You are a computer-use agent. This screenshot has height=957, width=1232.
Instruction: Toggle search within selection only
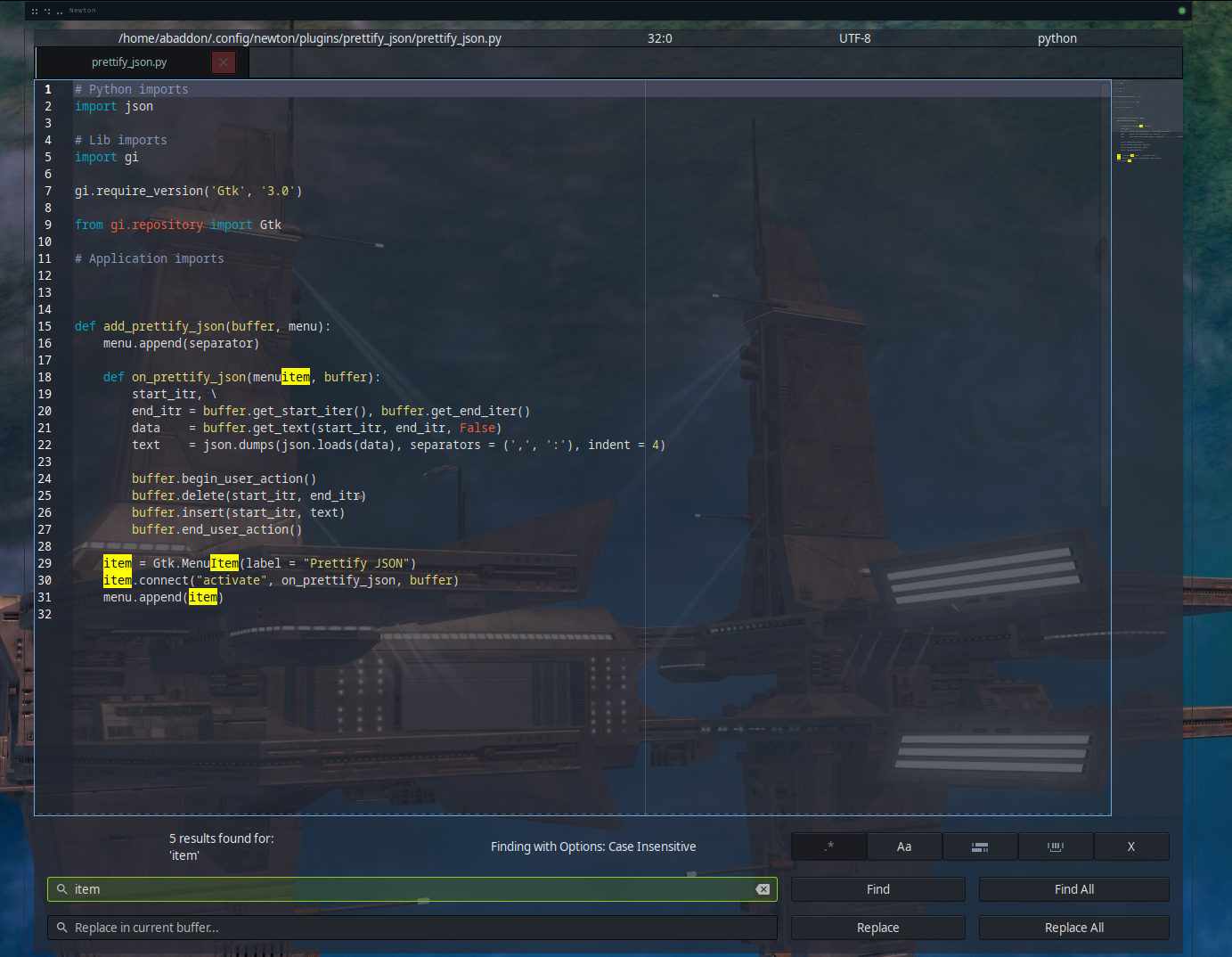point(979,847)
